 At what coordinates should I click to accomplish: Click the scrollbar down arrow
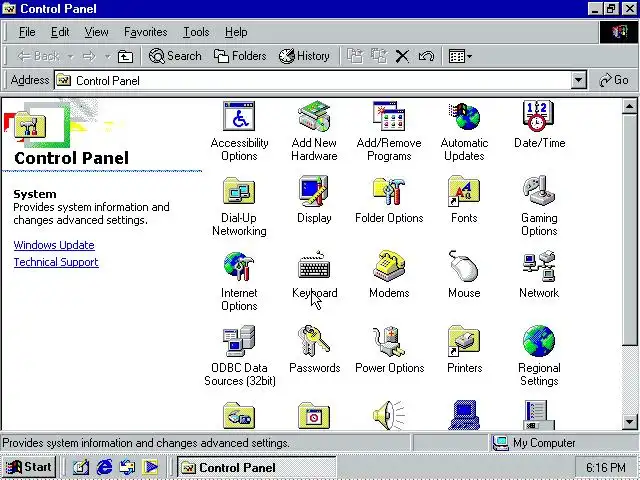coord(629,422)
